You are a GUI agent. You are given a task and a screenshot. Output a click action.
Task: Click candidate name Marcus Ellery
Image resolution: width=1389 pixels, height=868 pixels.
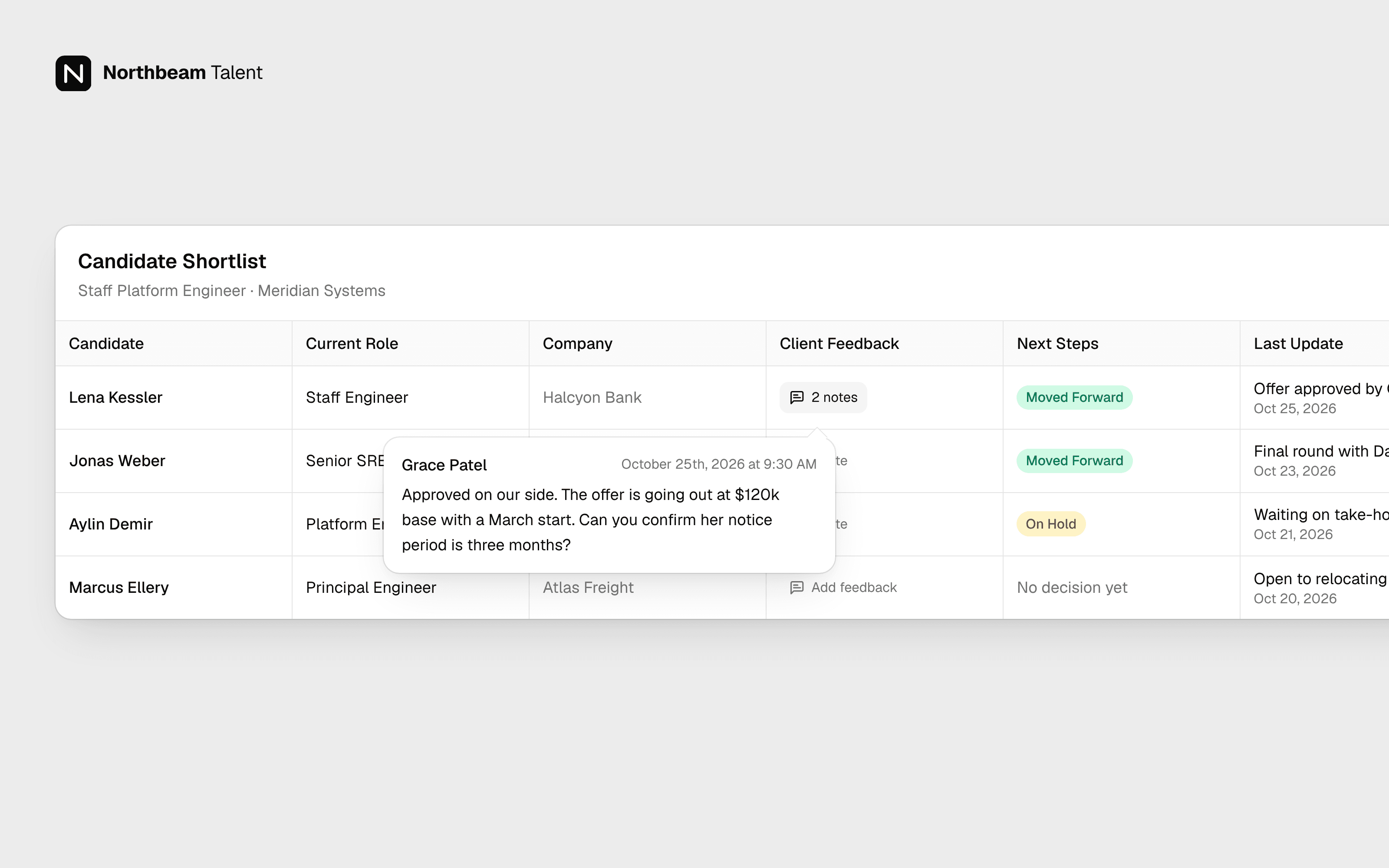click(119, 587)
